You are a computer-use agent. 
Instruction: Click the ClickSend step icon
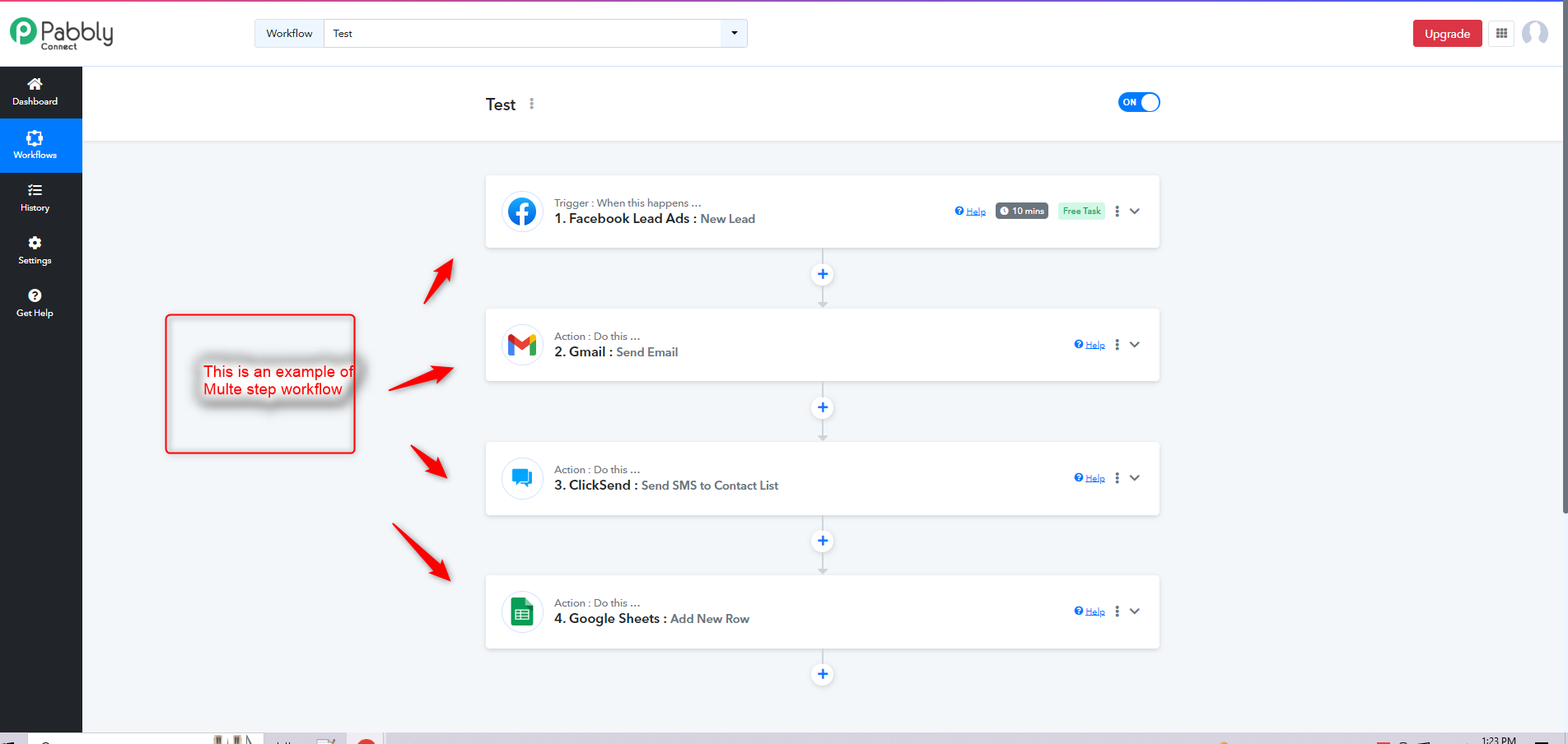[522, 478]
